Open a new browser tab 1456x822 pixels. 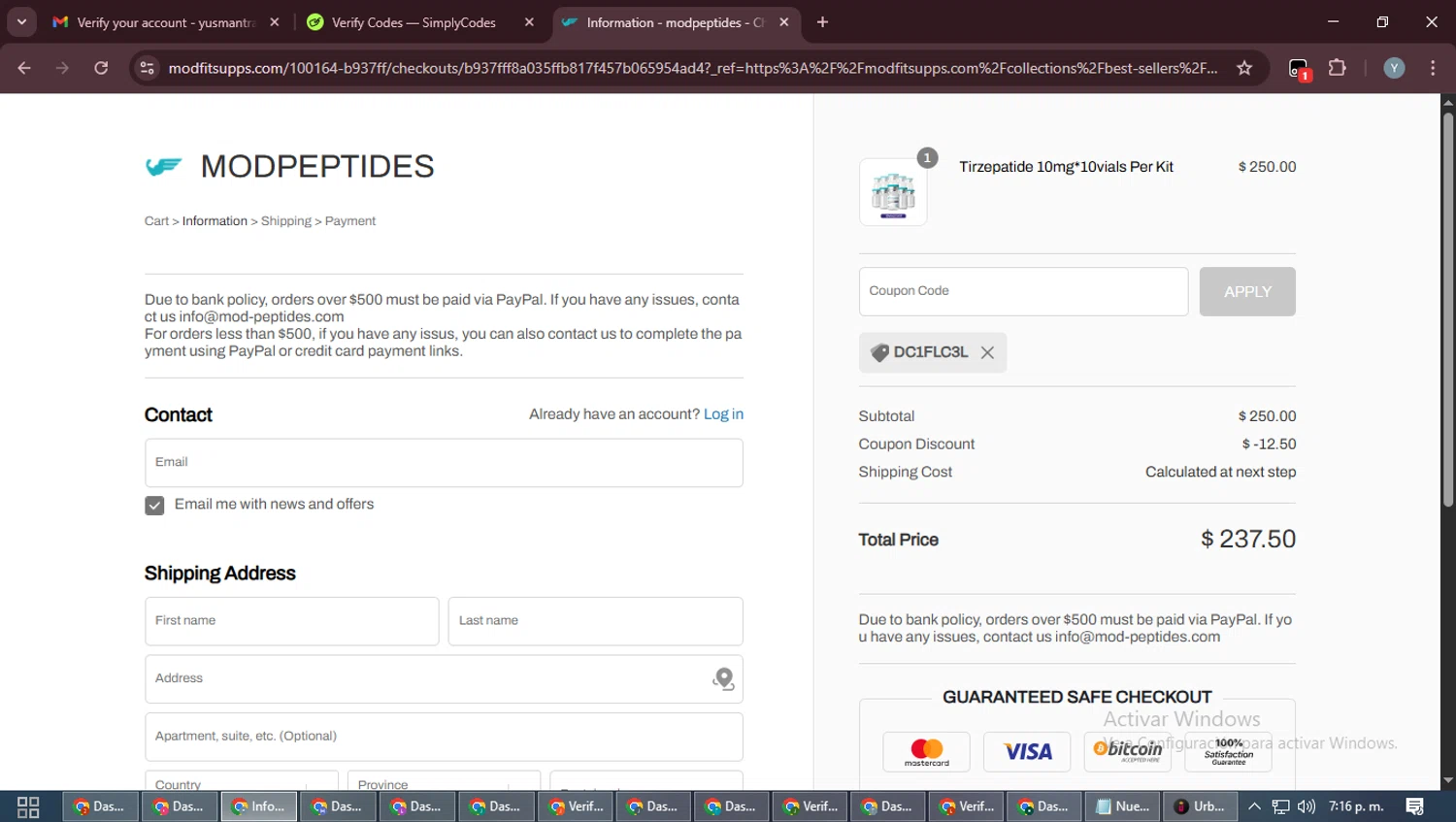pos(822,21)
